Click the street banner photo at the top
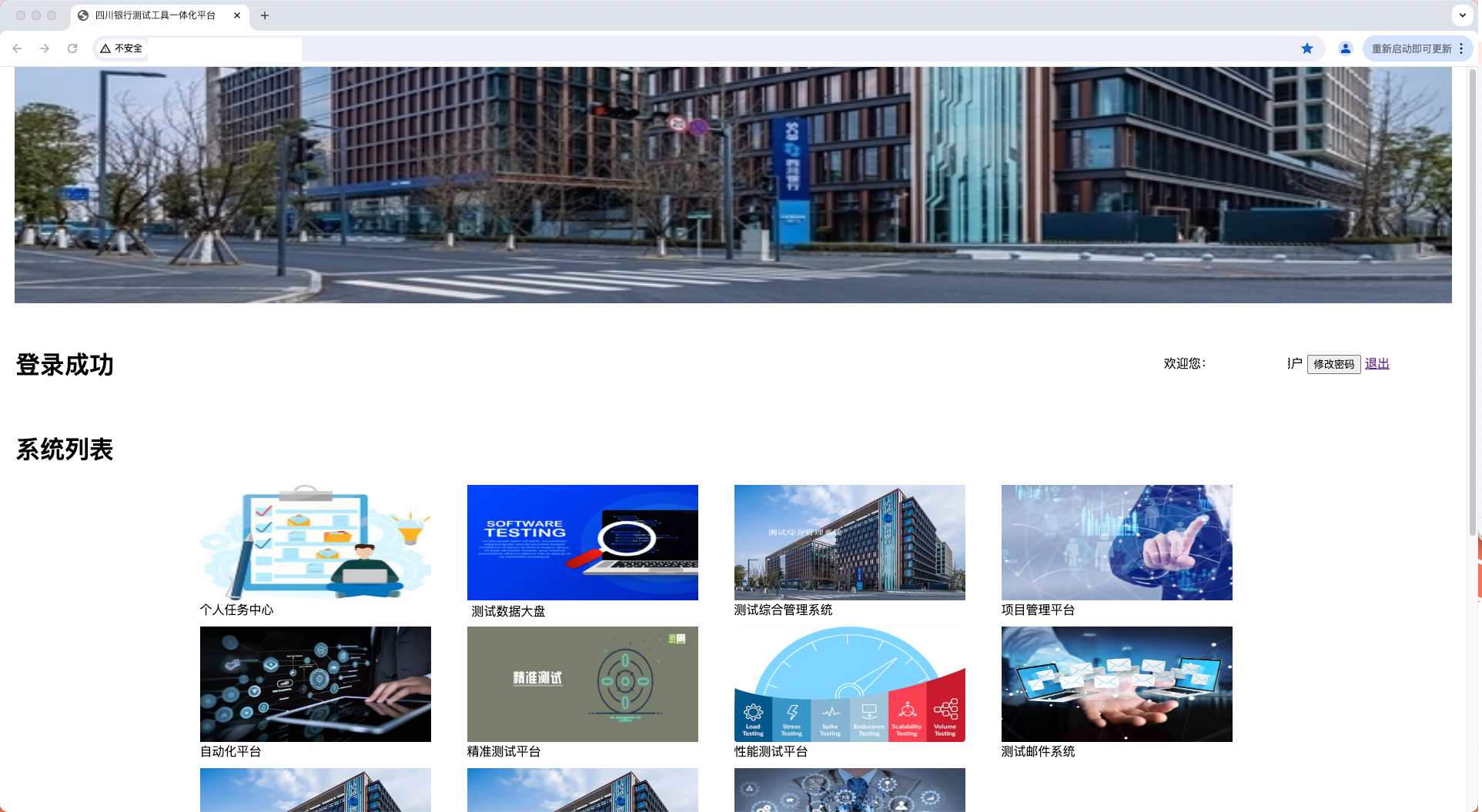Viewport: 1482px width, 812px height. [x=733, y=185]
